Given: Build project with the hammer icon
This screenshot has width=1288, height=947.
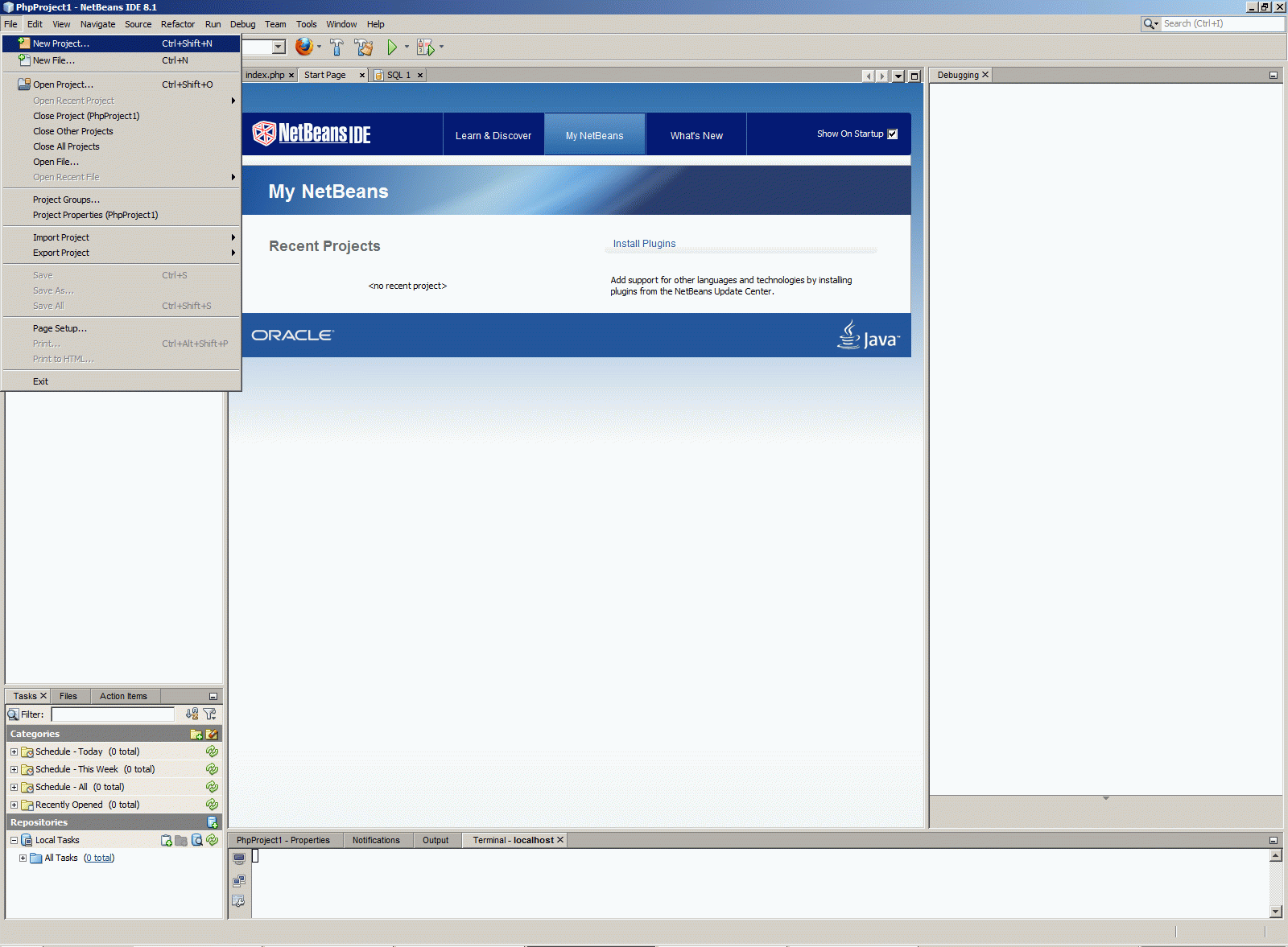Looking at the screenshot, I should 336,47.
